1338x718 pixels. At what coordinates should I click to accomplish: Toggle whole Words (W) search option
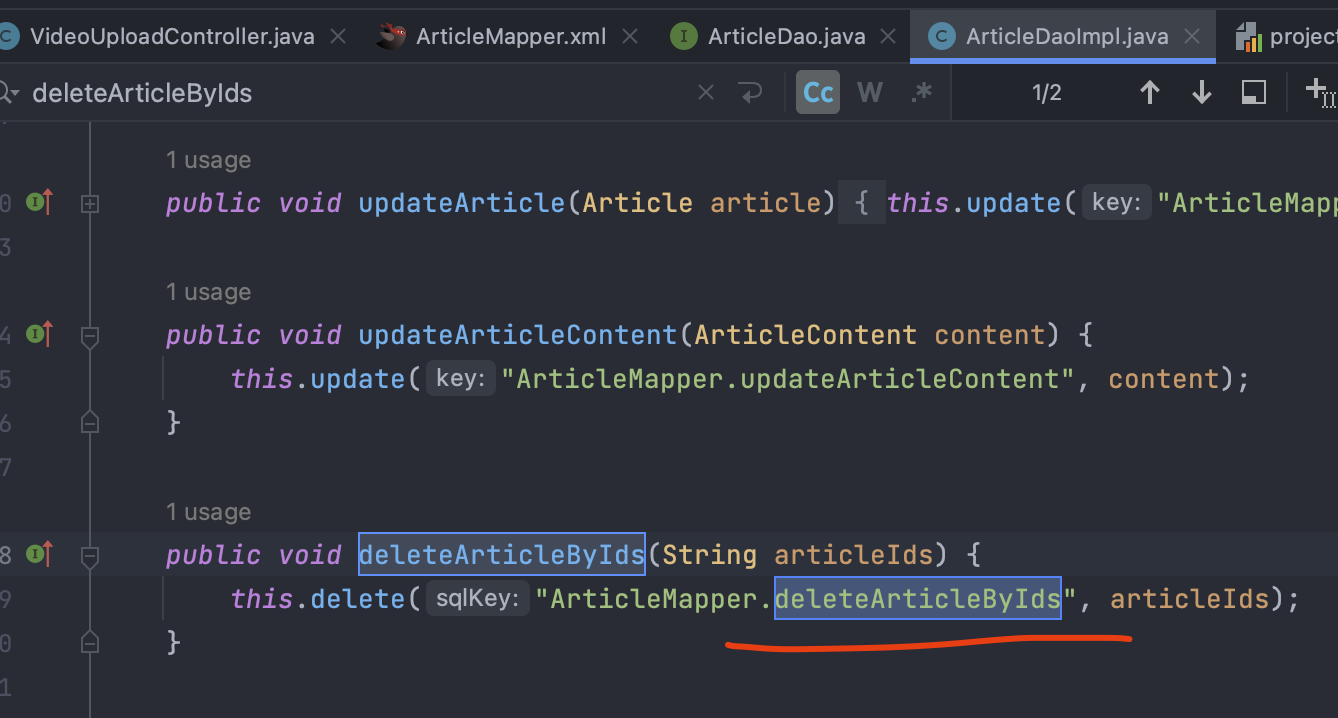pyautogui.click(x=870, y=93)
